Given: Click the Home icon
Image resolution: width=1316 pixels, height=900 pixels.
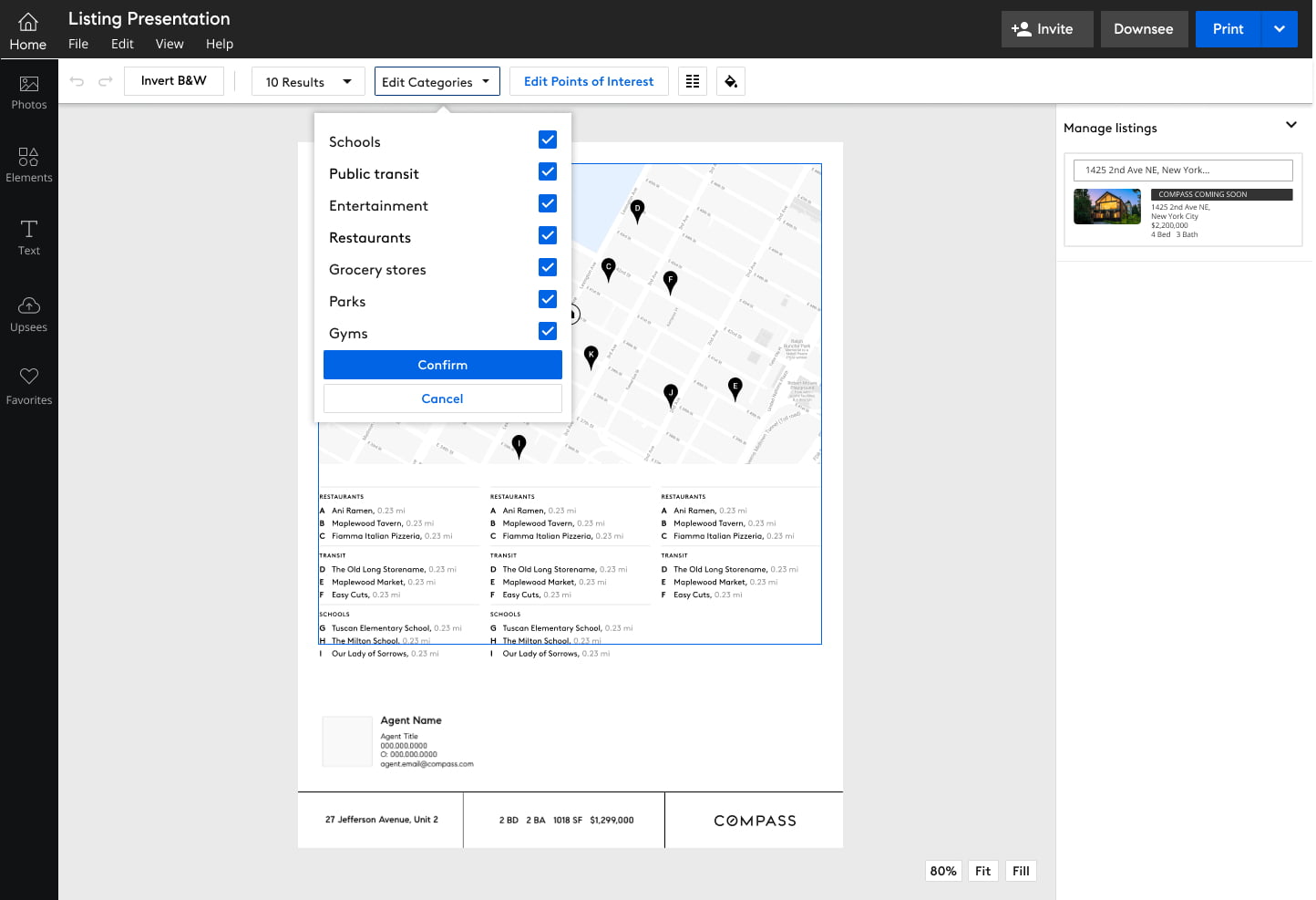Looking at the screenshot, I should pos(28,30).
